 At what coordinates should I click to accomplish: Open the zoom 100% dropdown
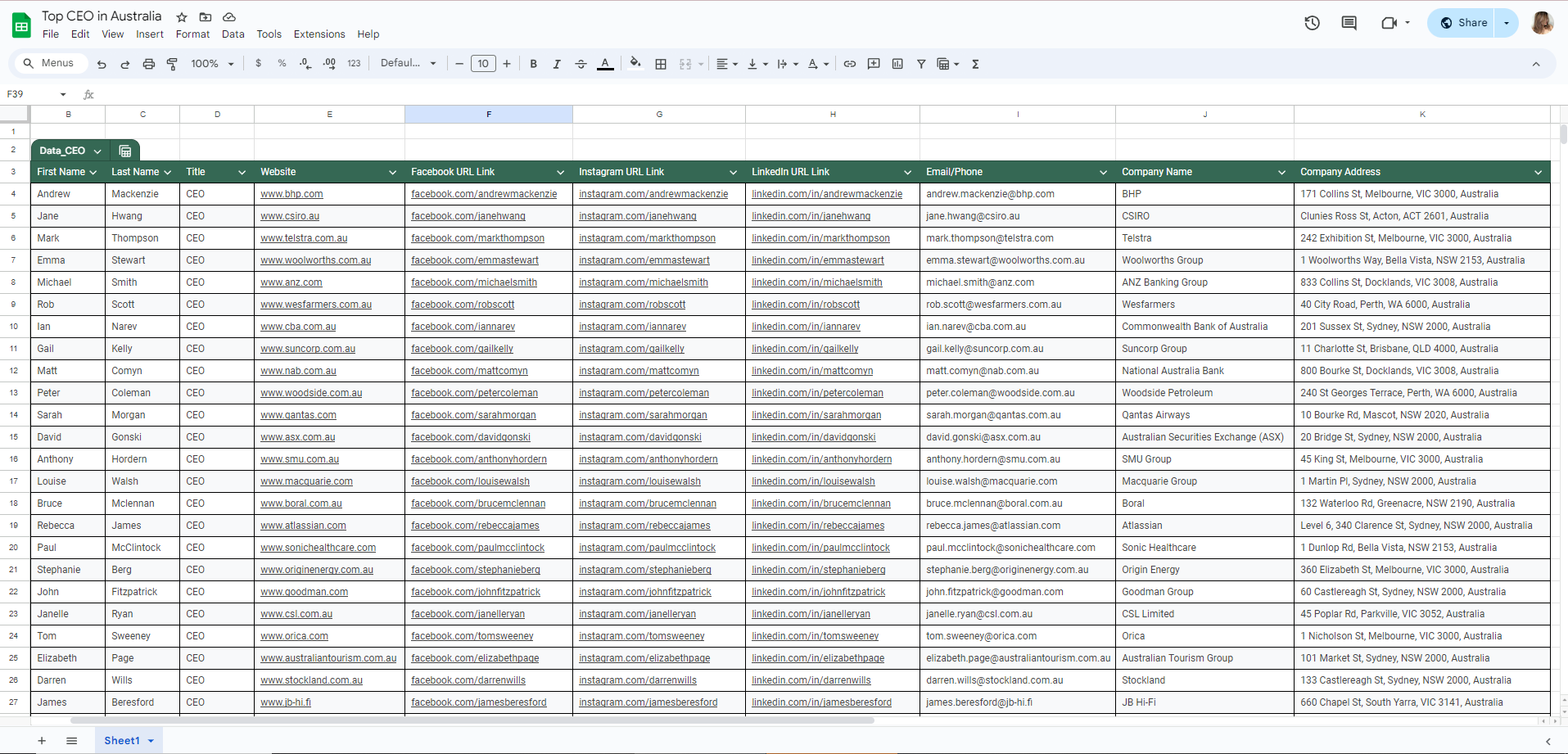(212, 64)
